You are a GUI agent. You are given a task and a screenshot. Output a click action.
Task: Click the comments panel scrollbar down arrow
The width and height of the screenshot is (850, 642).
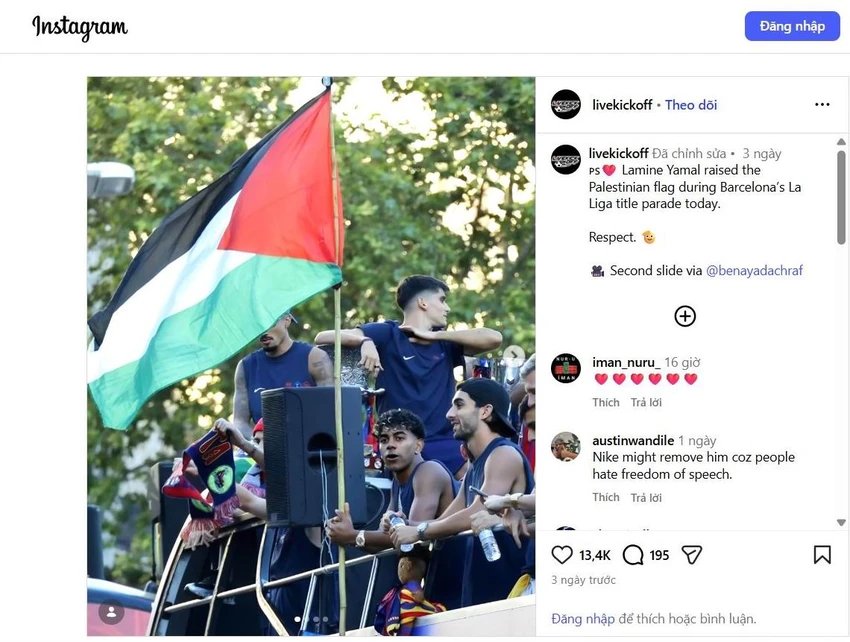(x=841, y=522)
